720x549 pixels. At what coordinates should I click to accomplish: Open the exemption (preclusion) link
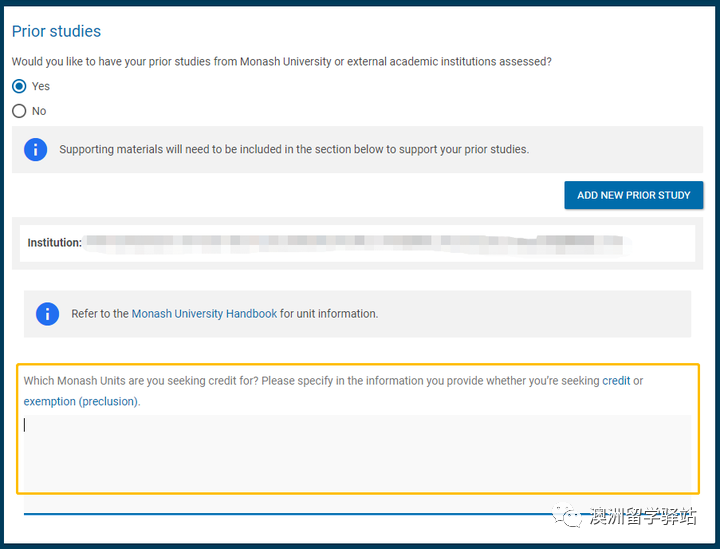click(81, 402)
